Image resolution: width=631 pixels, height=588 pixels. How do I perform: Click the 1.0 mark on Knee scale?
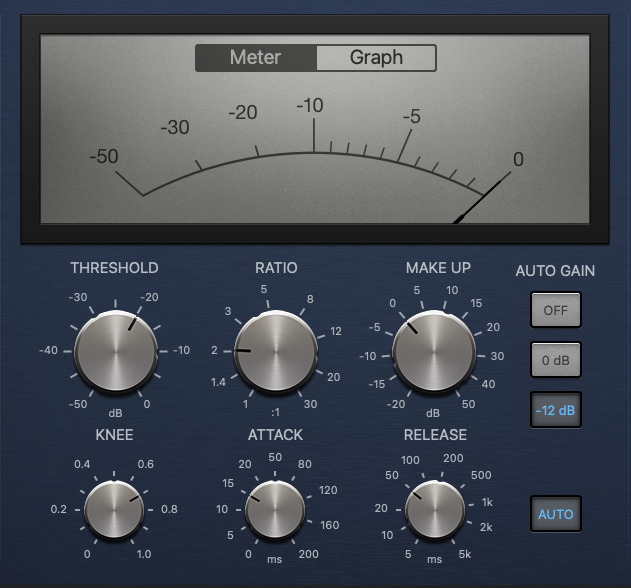pos(144,554)
